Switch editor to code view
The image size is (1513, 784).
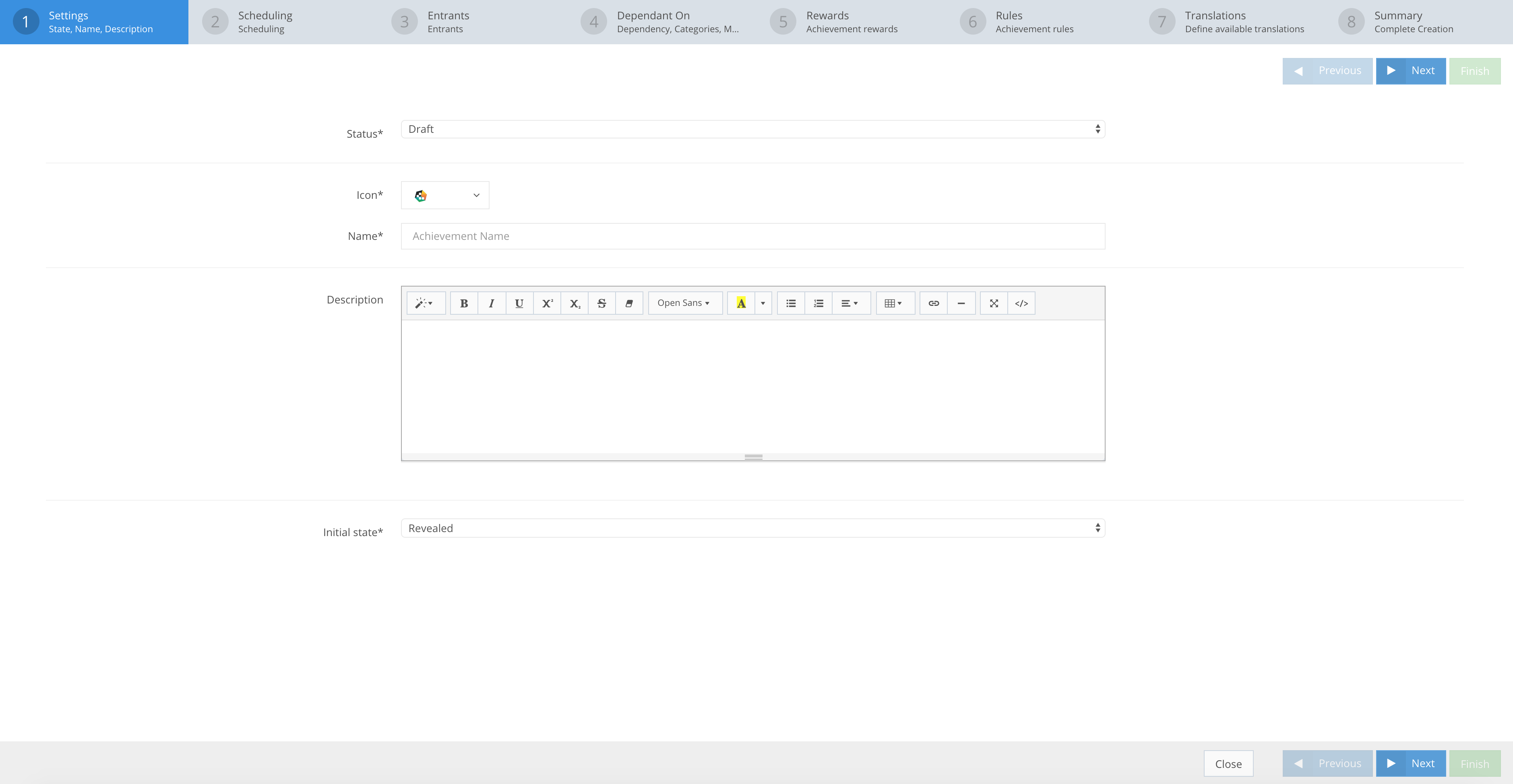pyautogui.click(x=1021, y=303)
